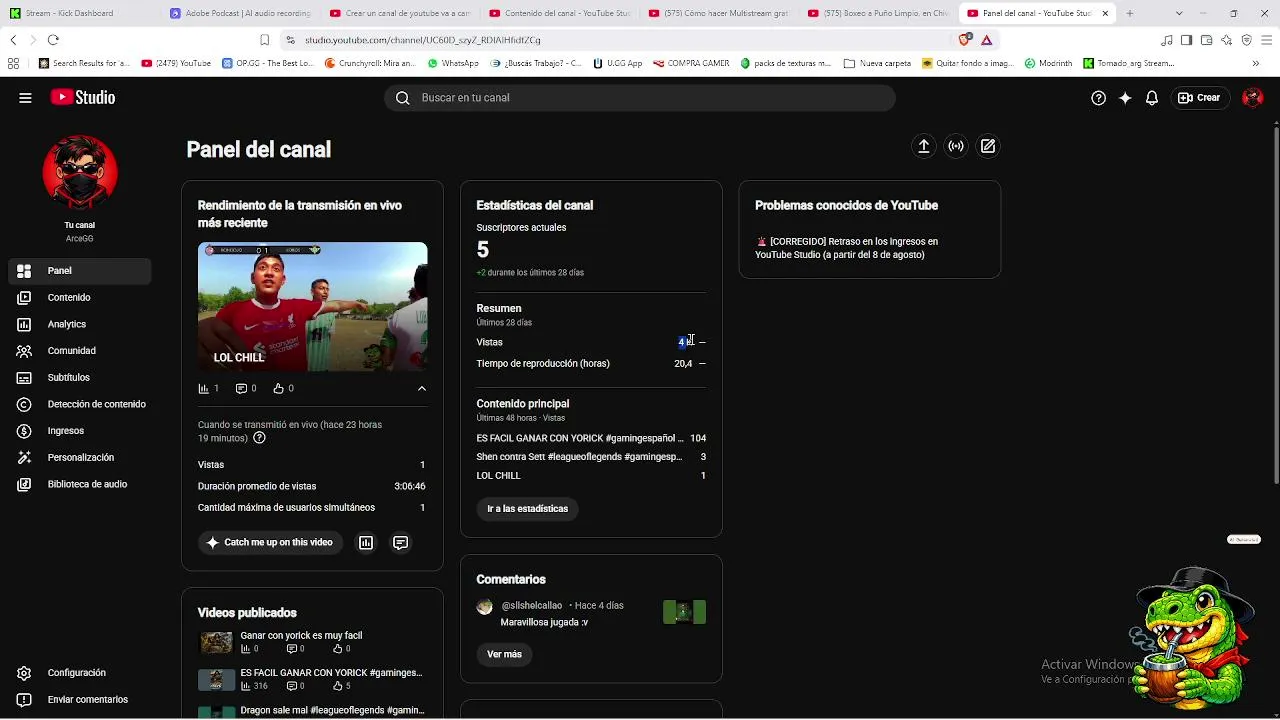Screen dimensions: 1280x720
Task: Click help icon next to live stream time
Action: pos(259,438)
